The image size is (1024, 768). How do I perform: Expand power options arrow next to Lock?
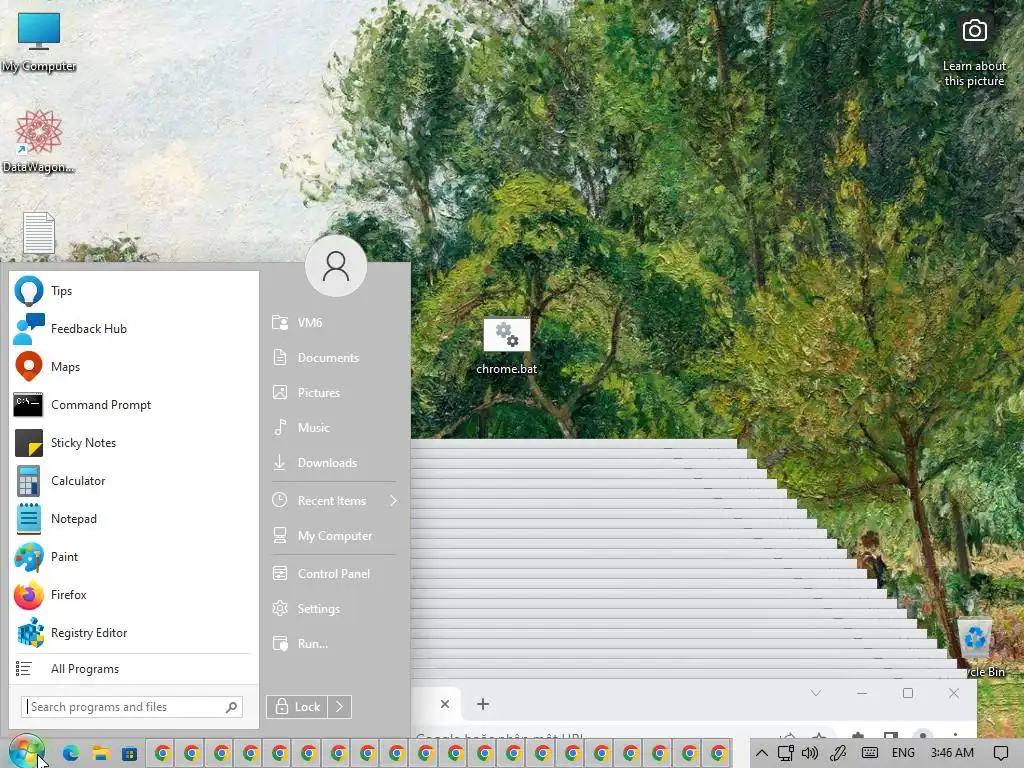(340, 707)
